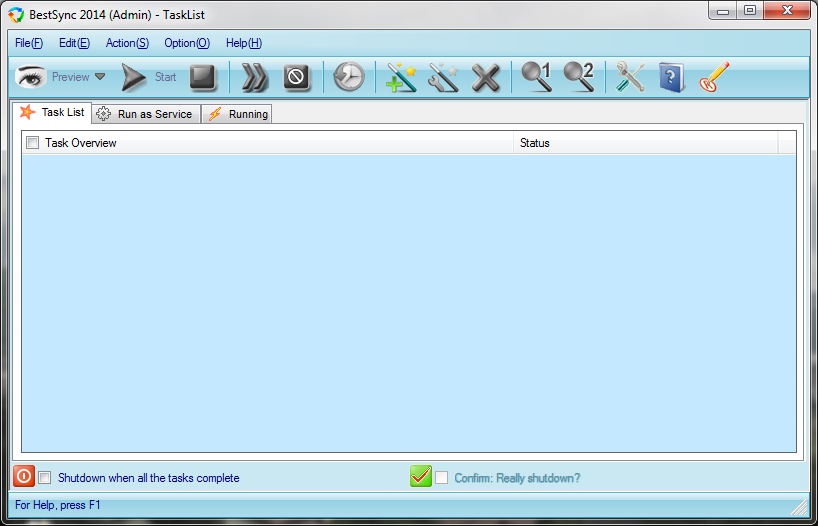Image resolution: width=818 pixels, height=526 pixels.
Task: Enable Shutdown when all tasks complete
Action: click(45, 477)
